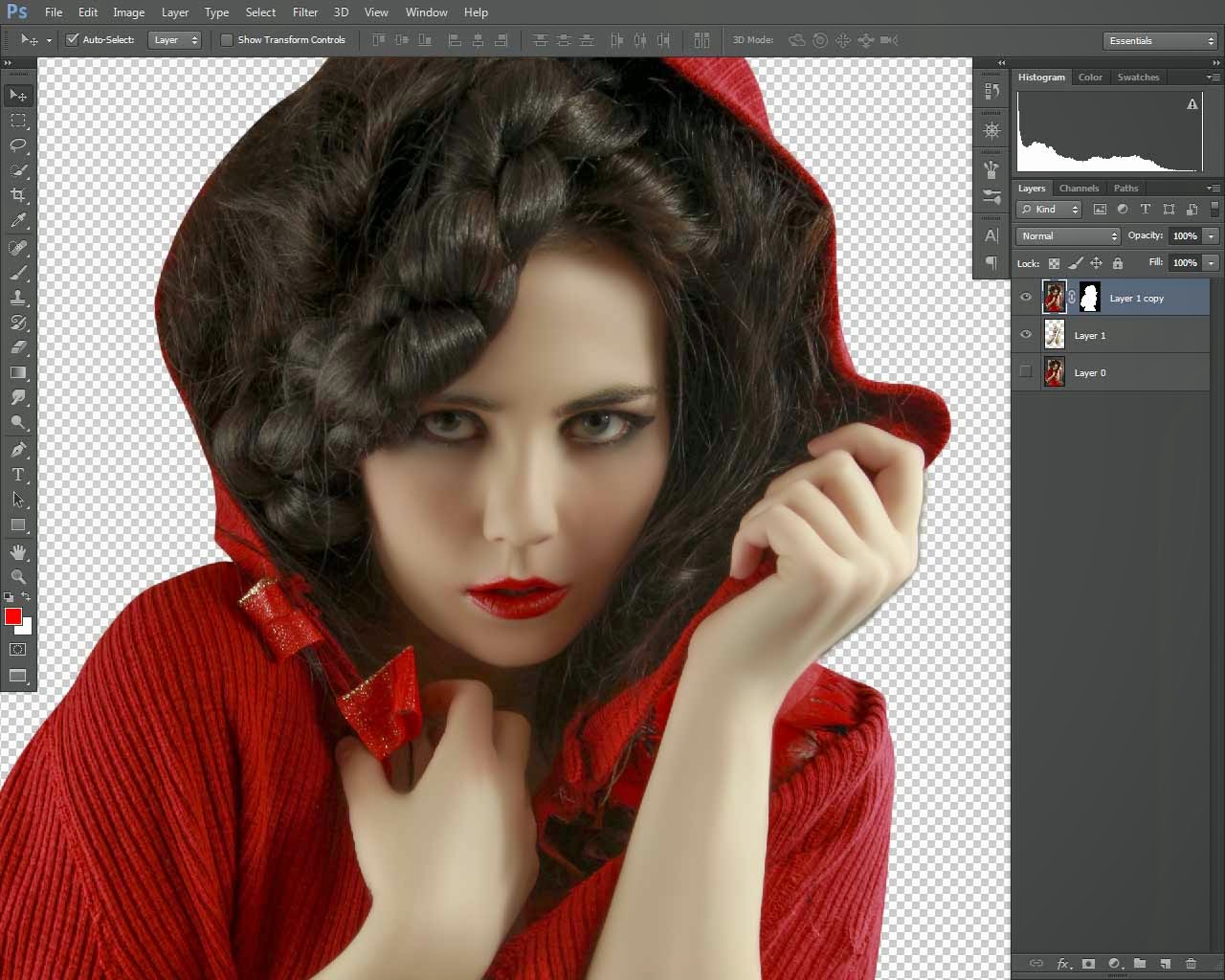This screenshot has width=1225, height=980.
Task: Click the red foreground color swatch
Action: coord(12,616)
